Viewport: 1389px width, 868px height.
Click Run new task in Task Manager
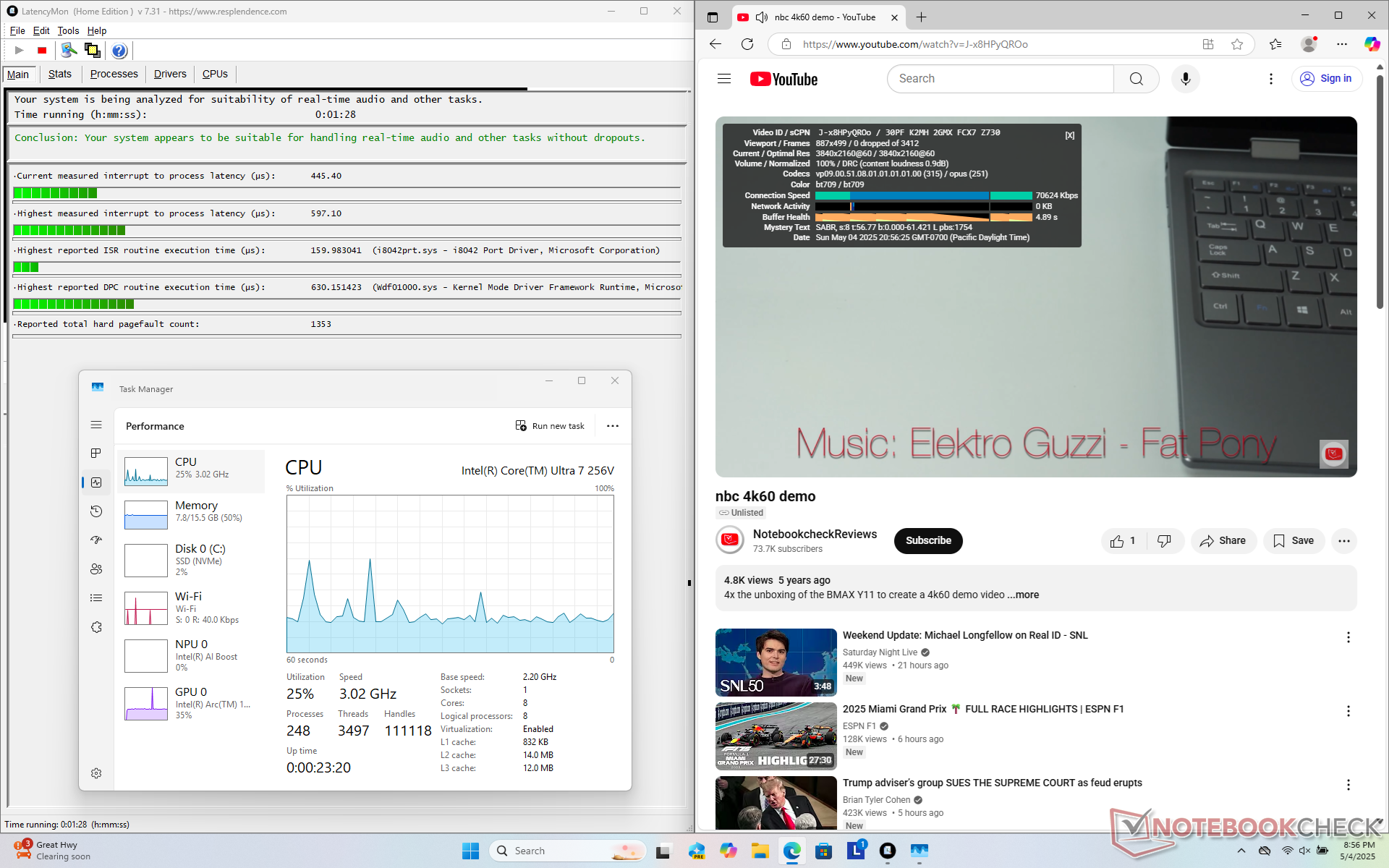coord(550,426)
